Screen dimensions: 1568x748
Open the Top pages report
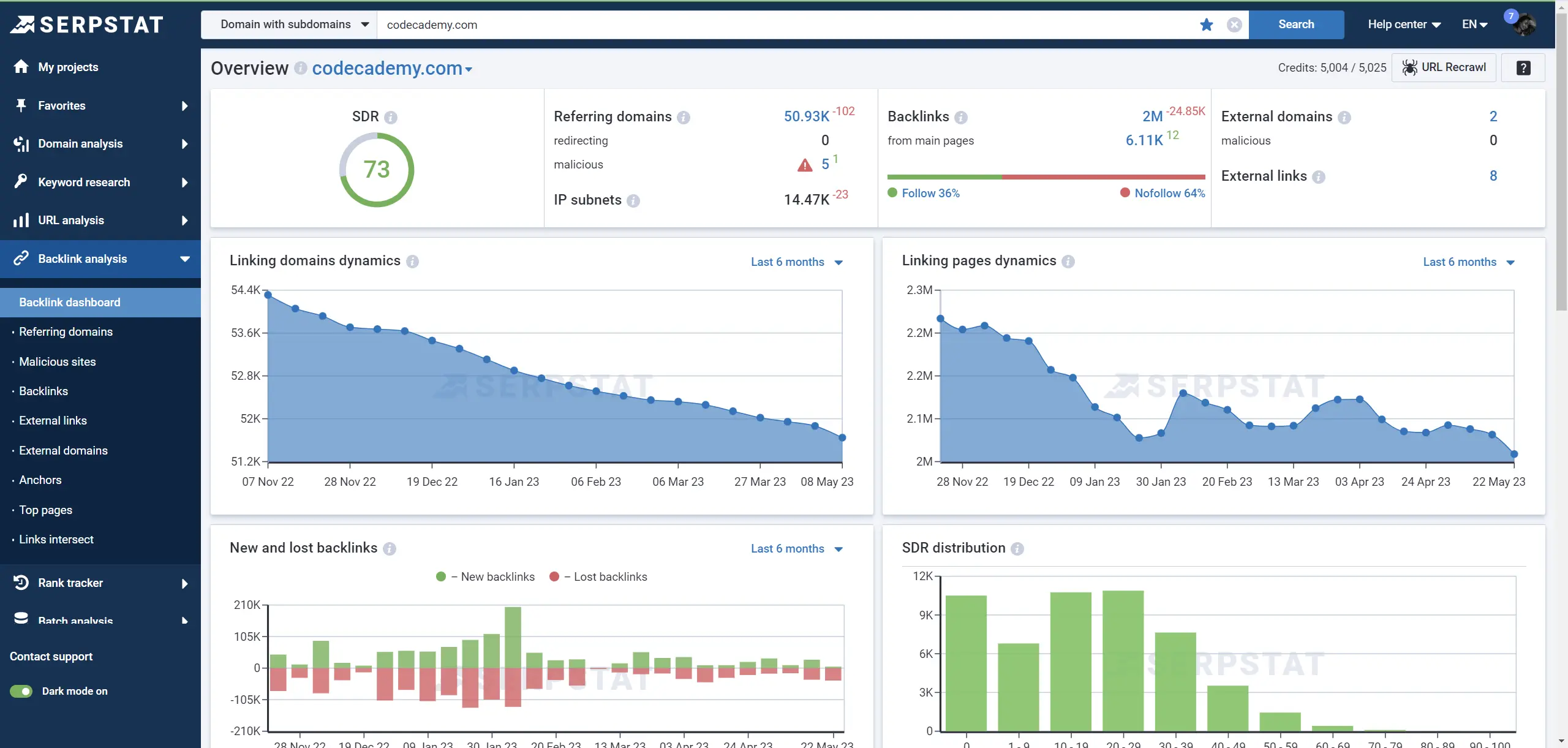(x=47, y=510)
